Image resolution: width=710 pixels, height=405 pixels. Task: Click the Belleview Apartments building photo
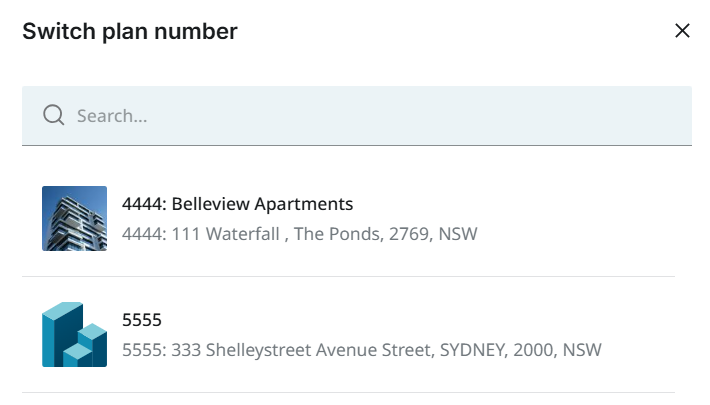[74, 218]
